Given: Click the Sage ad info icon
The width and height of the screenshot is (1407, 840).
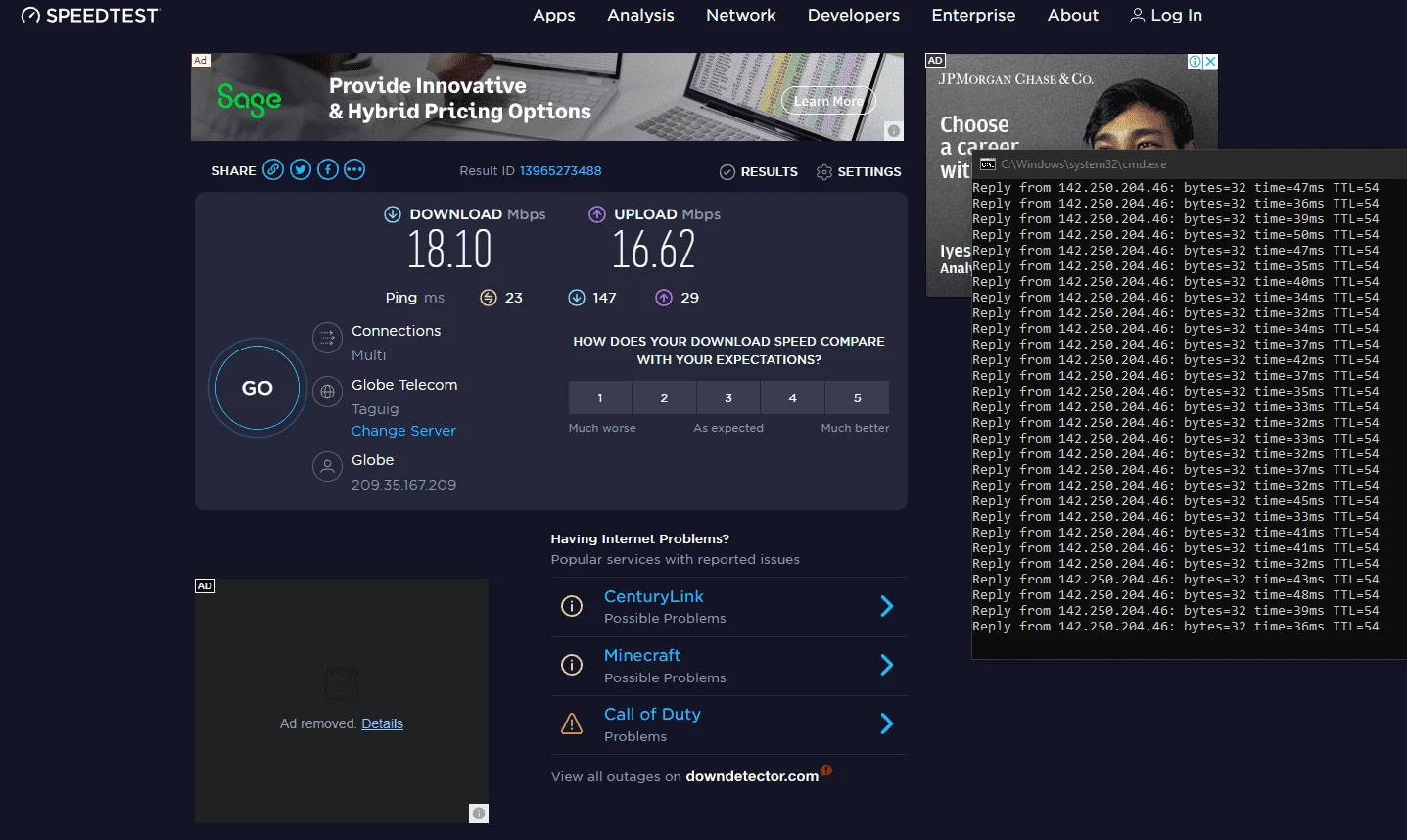Looking at the screenshot, I should click(894, 131).
